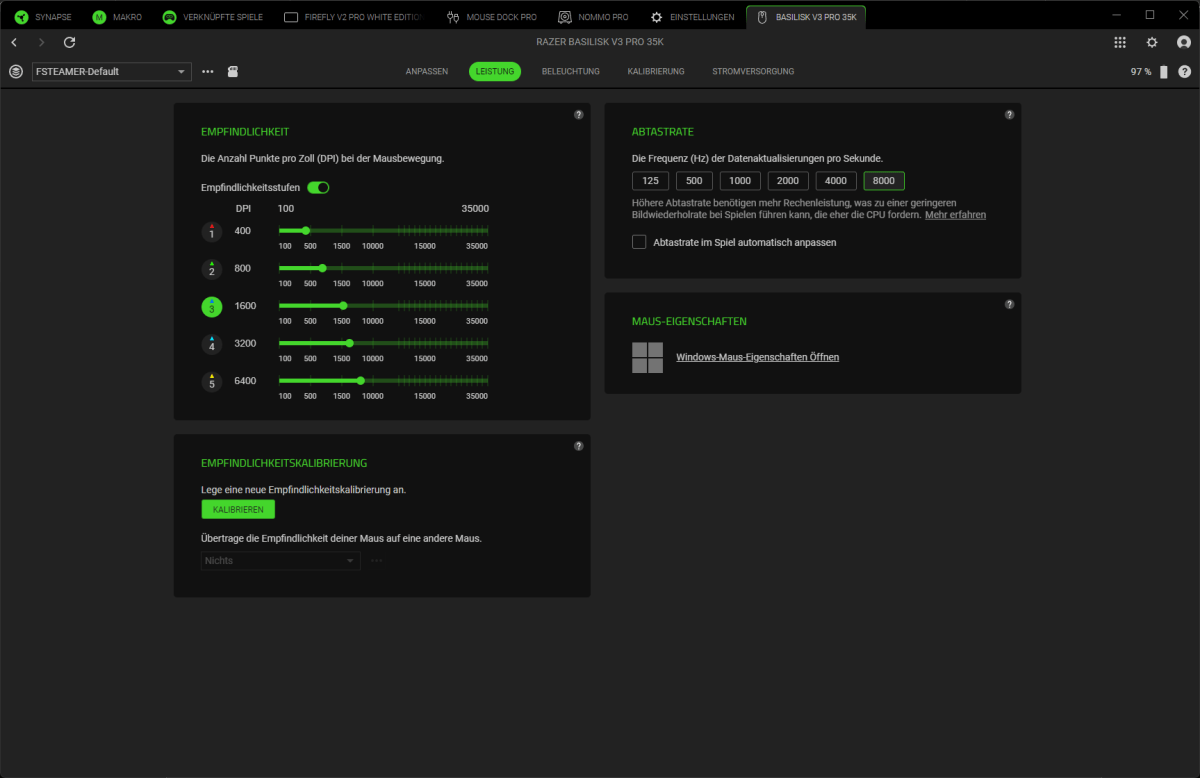Click the stage 4 DPI slider handle
Screen dimensions: 1200x778
point(349,343)
